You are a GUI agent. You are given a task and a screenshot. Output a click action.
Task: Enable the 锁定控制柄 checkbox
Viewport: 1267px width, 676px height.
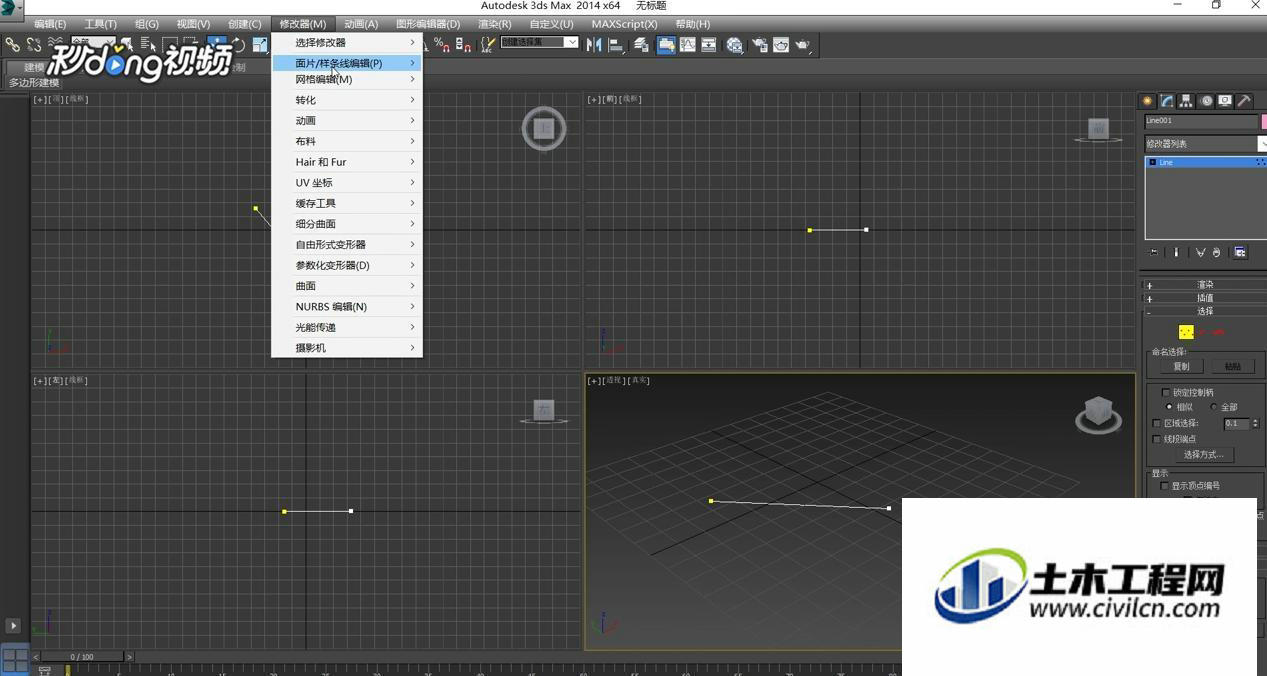click(1166, 393)
